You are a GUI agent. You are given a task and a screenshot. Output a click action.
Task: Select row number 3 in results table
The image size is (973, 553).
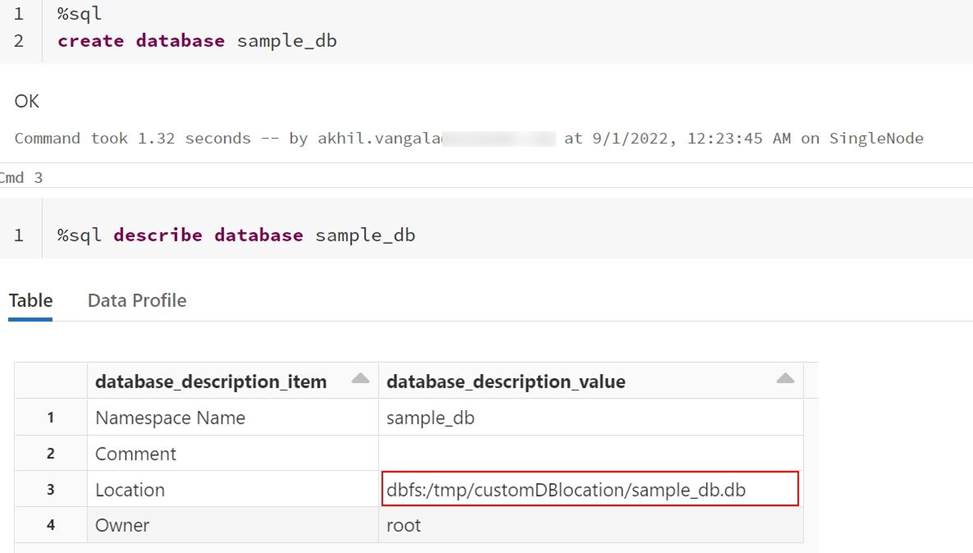50,490
